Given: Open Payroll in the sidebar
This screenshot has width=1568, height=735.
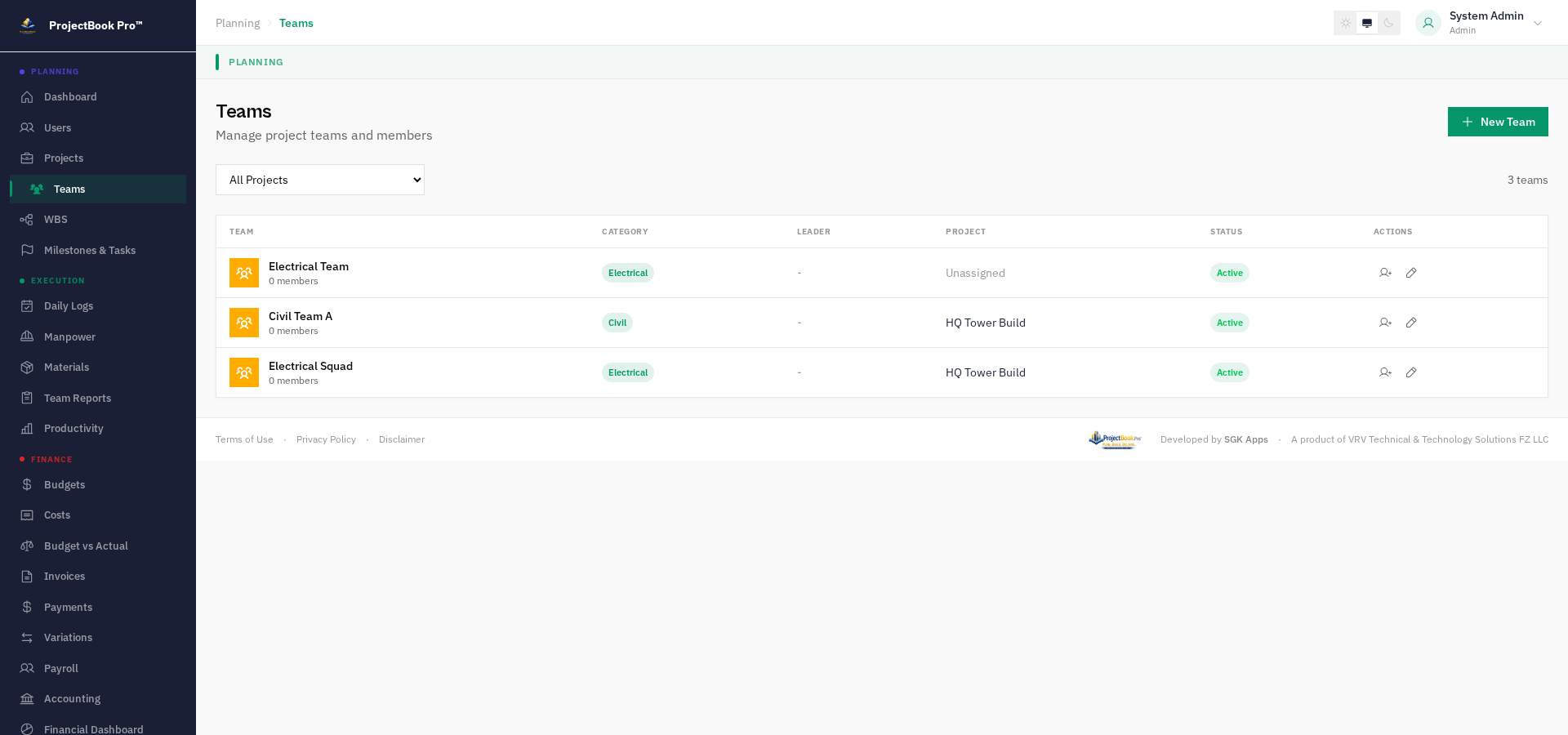Looking at the screenshot, I should click(x=98, y=669).
